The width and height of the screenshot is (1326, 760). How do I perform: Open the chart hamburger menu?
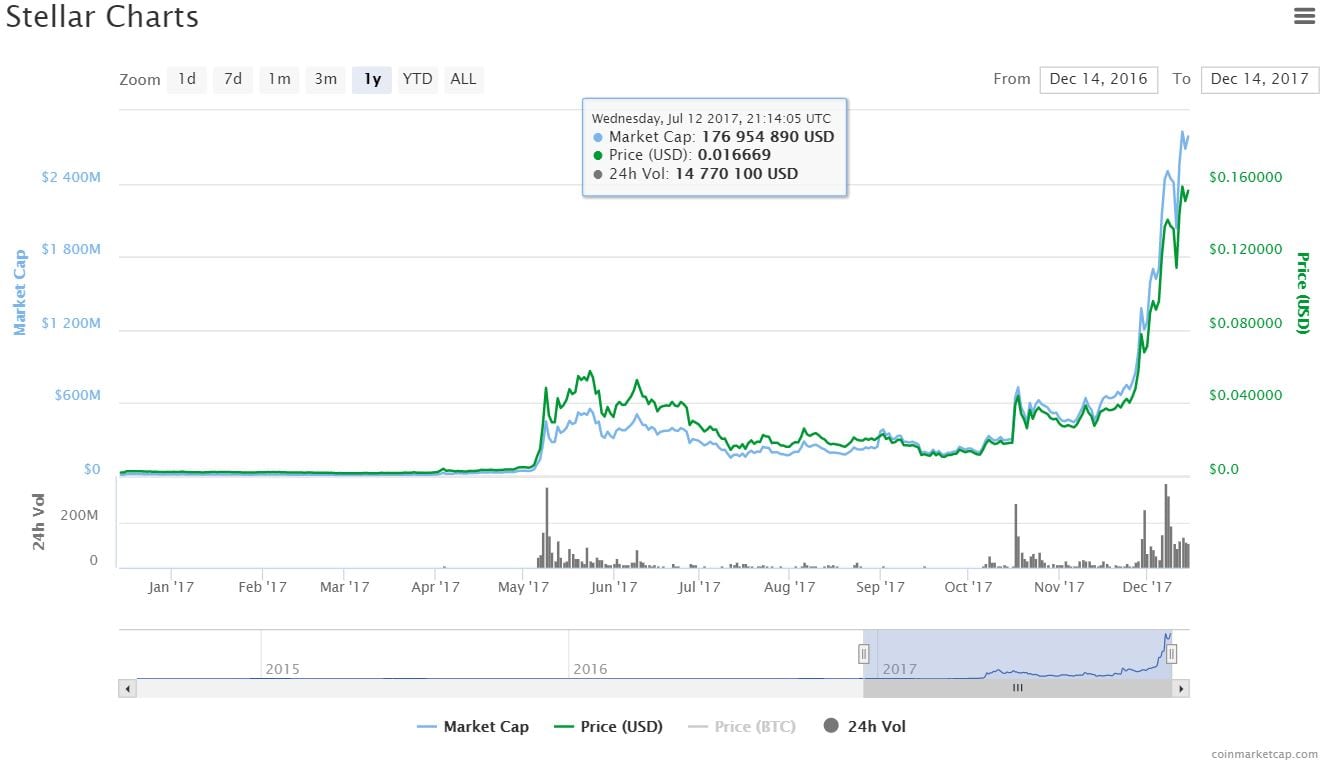(x=1304, y=16)
